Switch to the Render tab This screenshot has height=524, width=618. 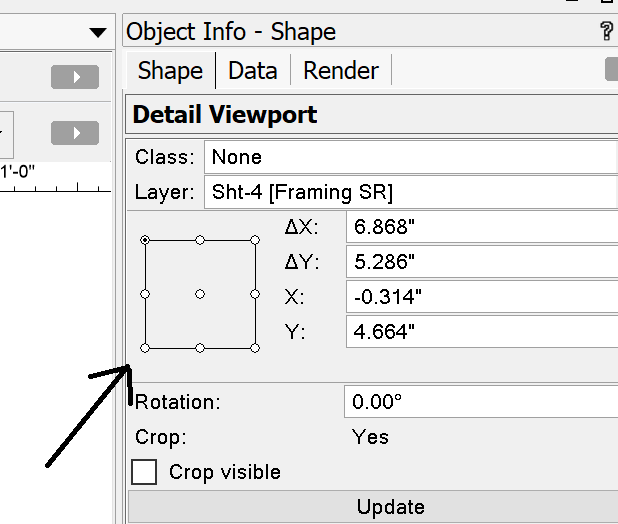coord(340,71)
